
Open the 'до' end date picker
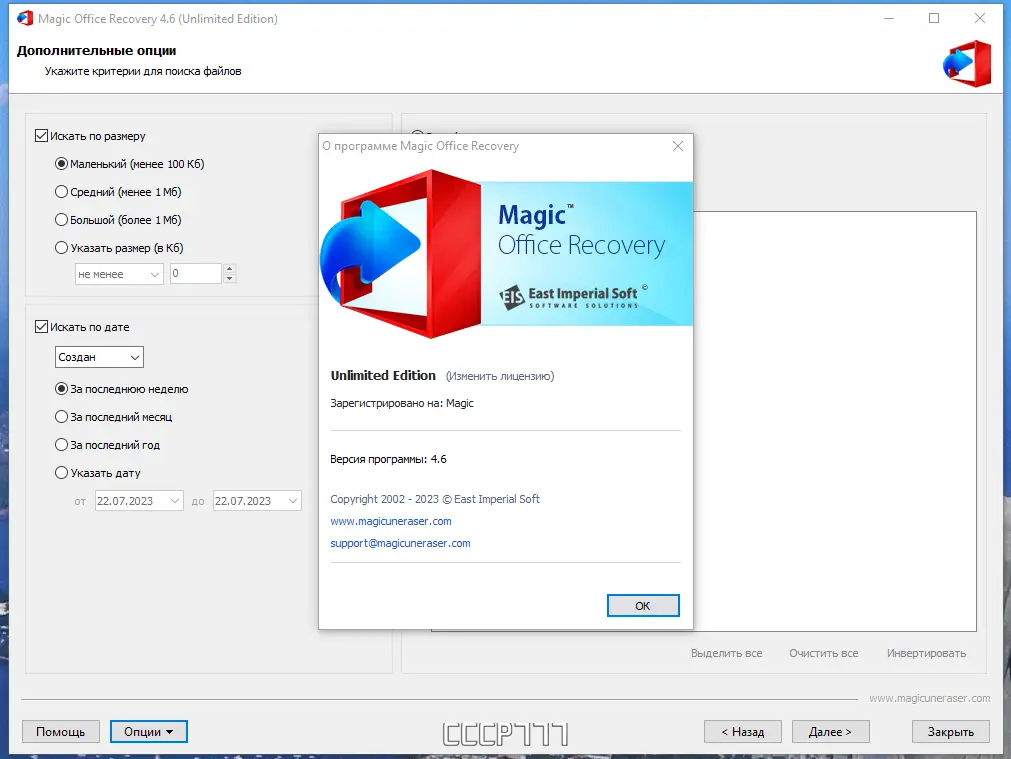point(257,501)
